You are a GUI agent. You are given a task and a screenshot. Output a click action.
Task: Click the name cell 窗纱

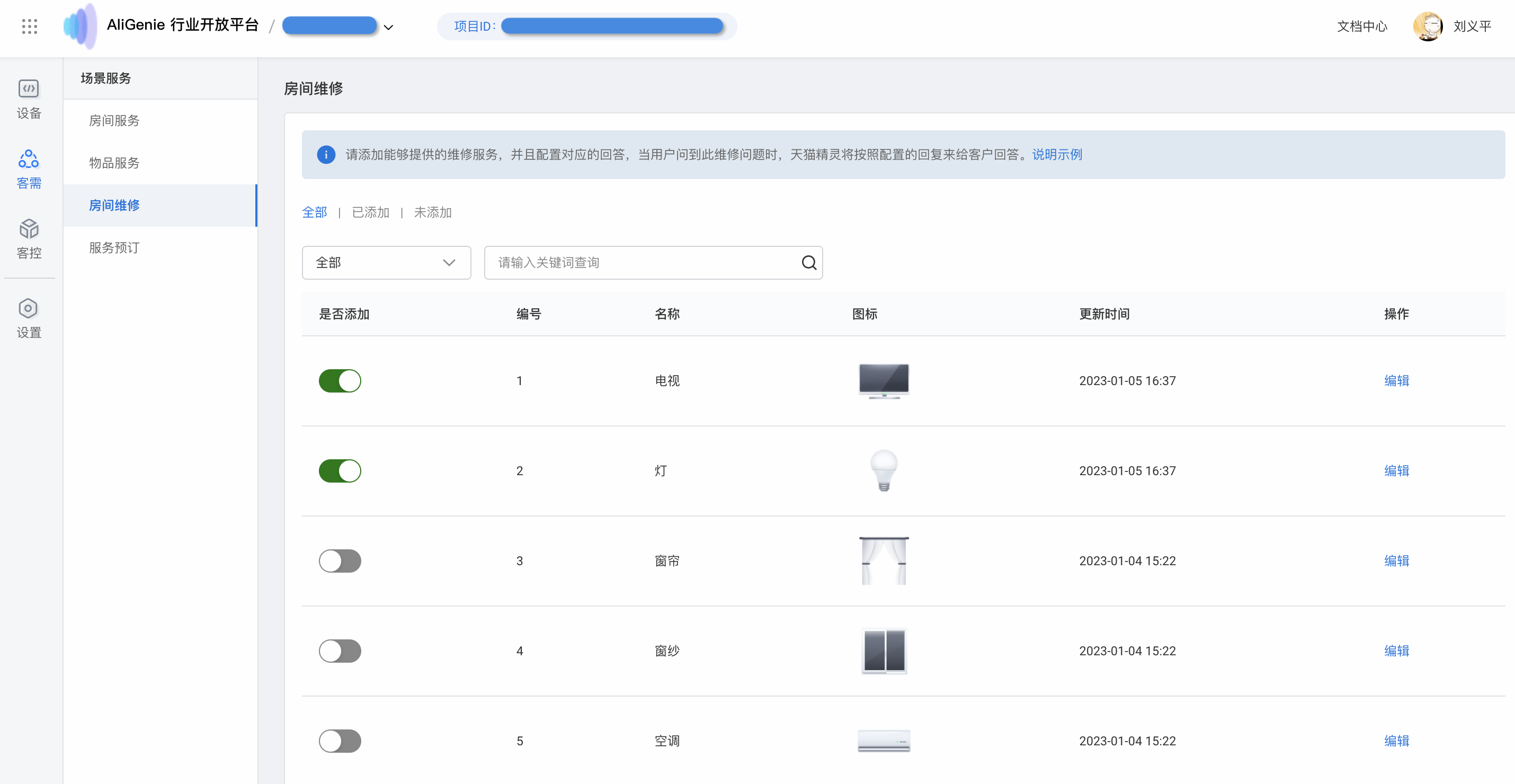coord(667,651)
